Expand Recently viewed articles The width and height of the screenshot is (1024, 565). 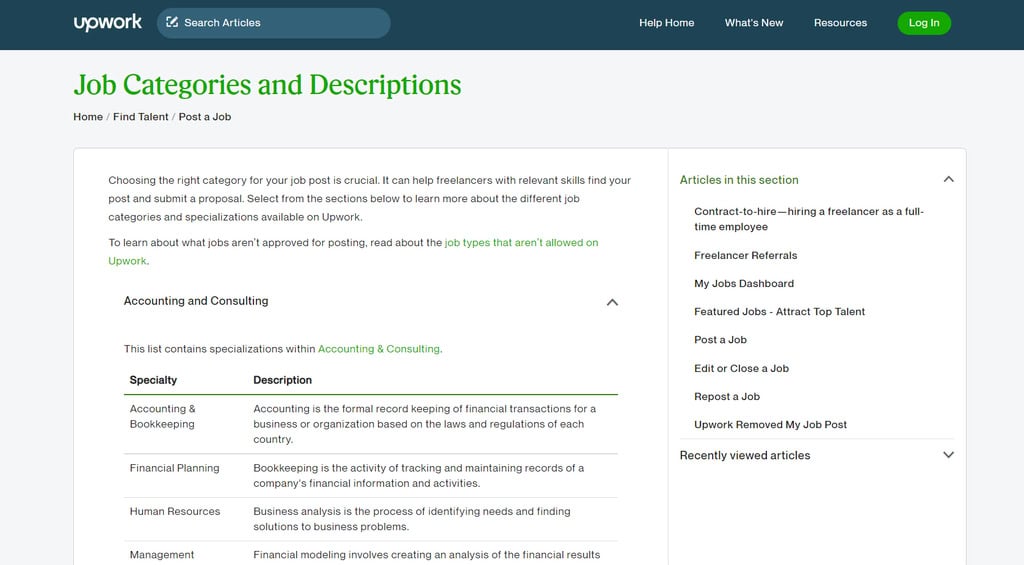tap(948, 455)
